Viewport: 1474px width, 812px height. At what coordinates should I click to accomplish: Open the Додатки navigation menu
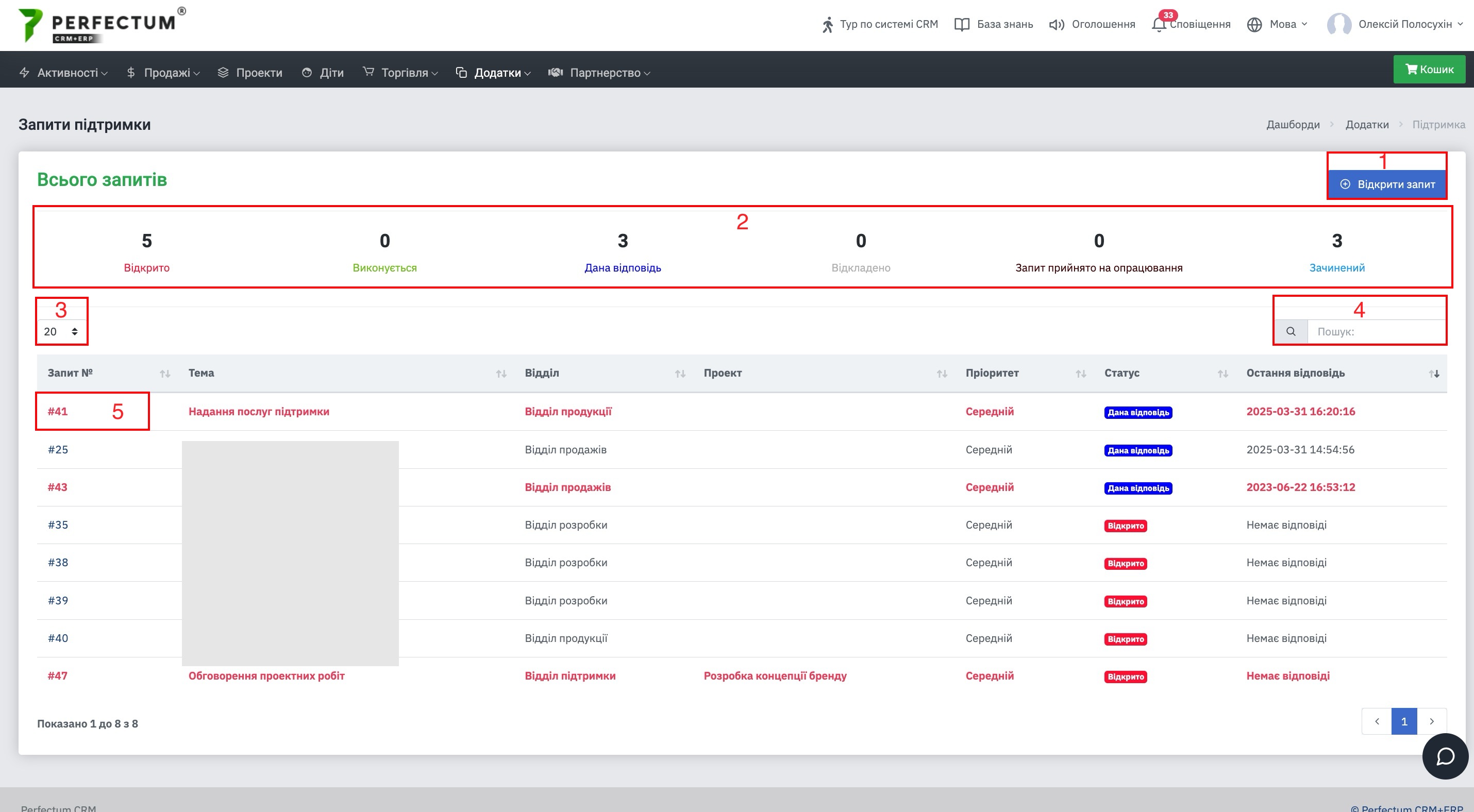pyautogui.click(x=493, y=73)
